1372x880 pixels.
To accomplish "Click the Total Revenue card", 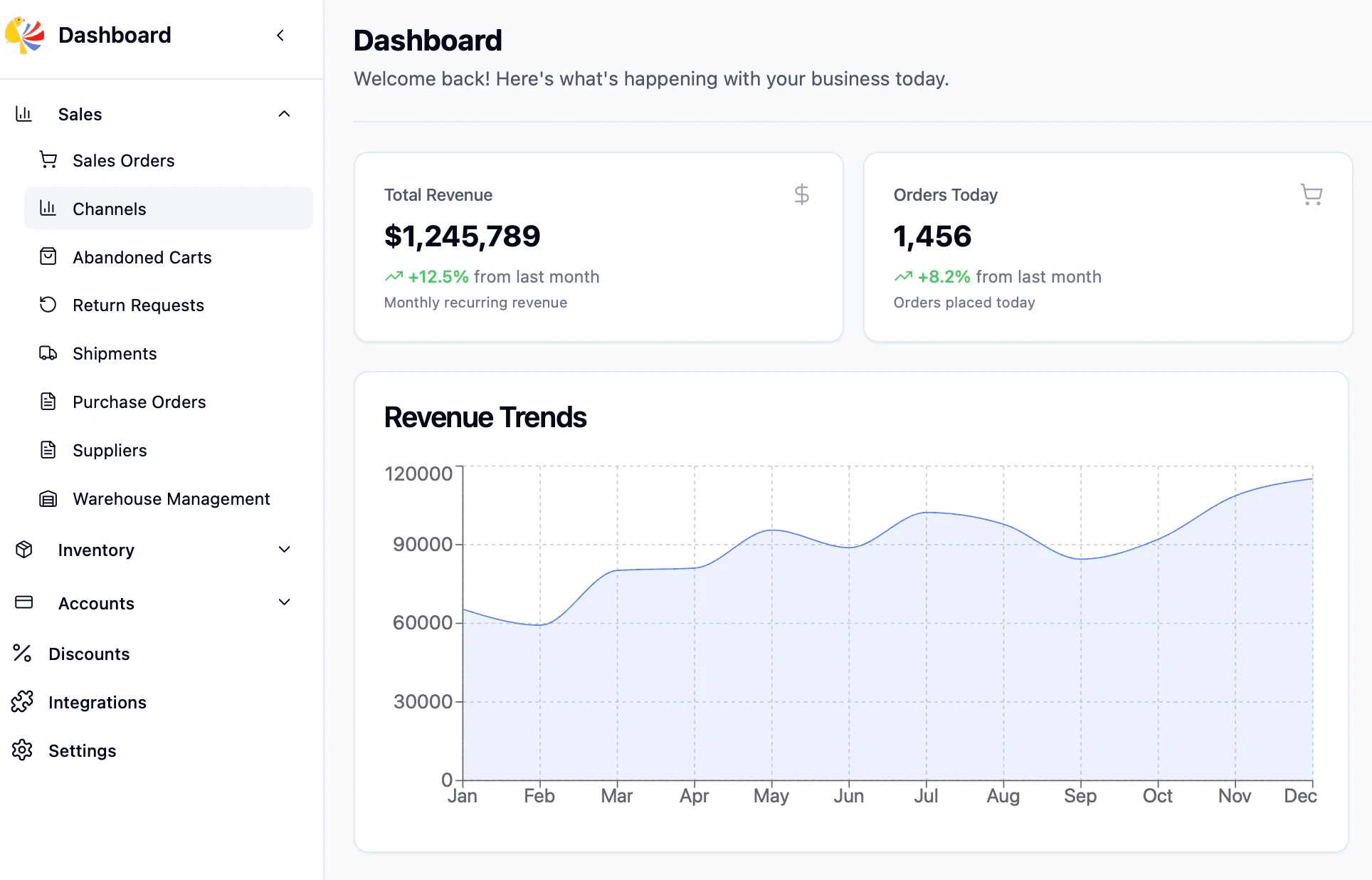I will click(598, 247).
